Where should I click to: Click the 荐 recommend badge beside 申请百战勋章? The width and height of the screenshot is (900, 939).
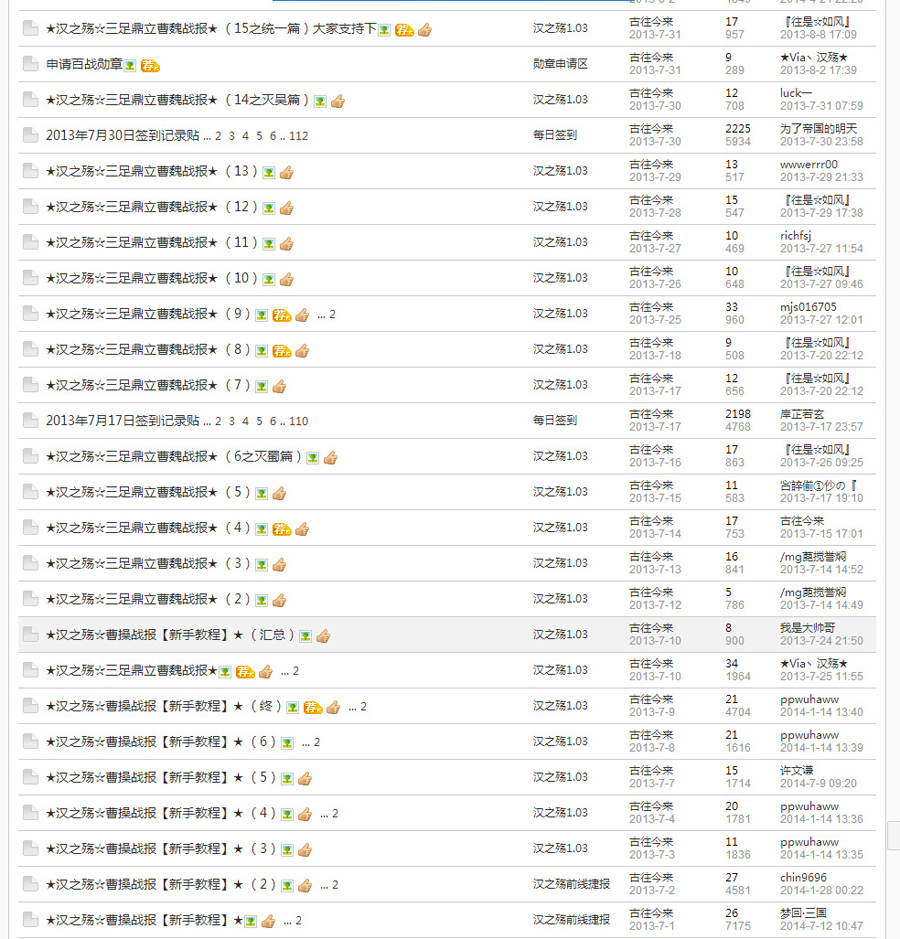point(149,67)
